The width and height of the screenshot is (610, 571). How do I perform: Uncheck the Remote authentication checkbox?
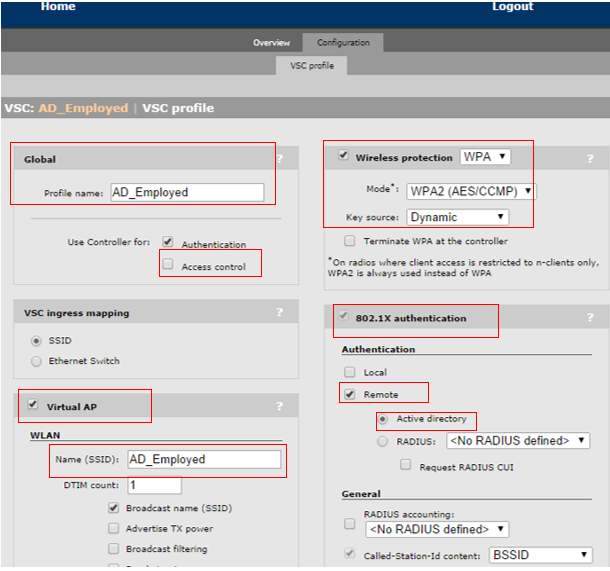pyautogui.click(x=350, y=394)
